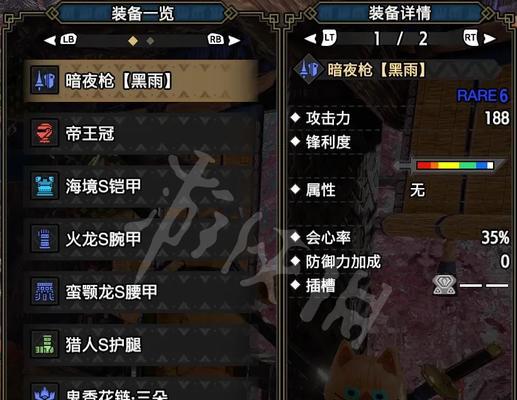Open the 装备一览 equipment list tab
Image resolution: width=517 pixels, height=400 pixels.
(x=142, y=14)
